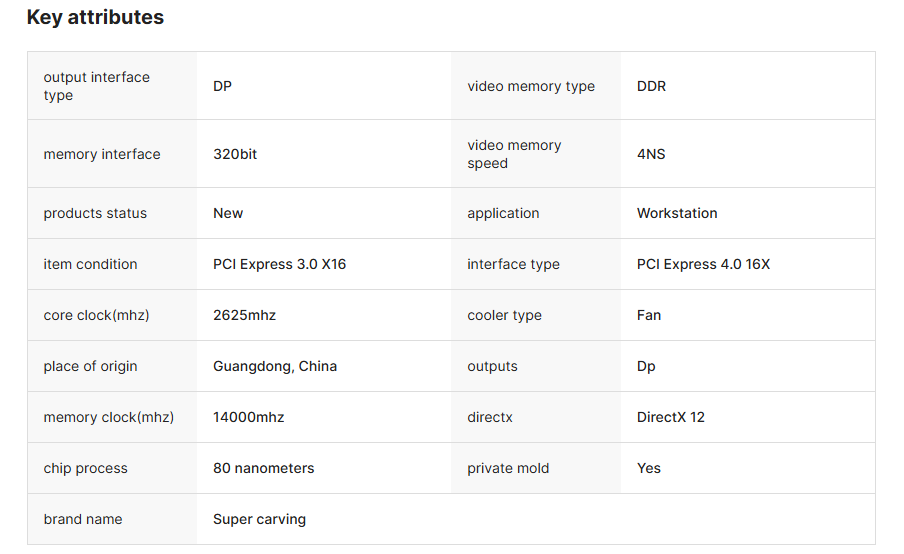Click the 'item condition' label
Image resolution: width=904 pixels, height=554 pixels.
(x=91, y=264)
